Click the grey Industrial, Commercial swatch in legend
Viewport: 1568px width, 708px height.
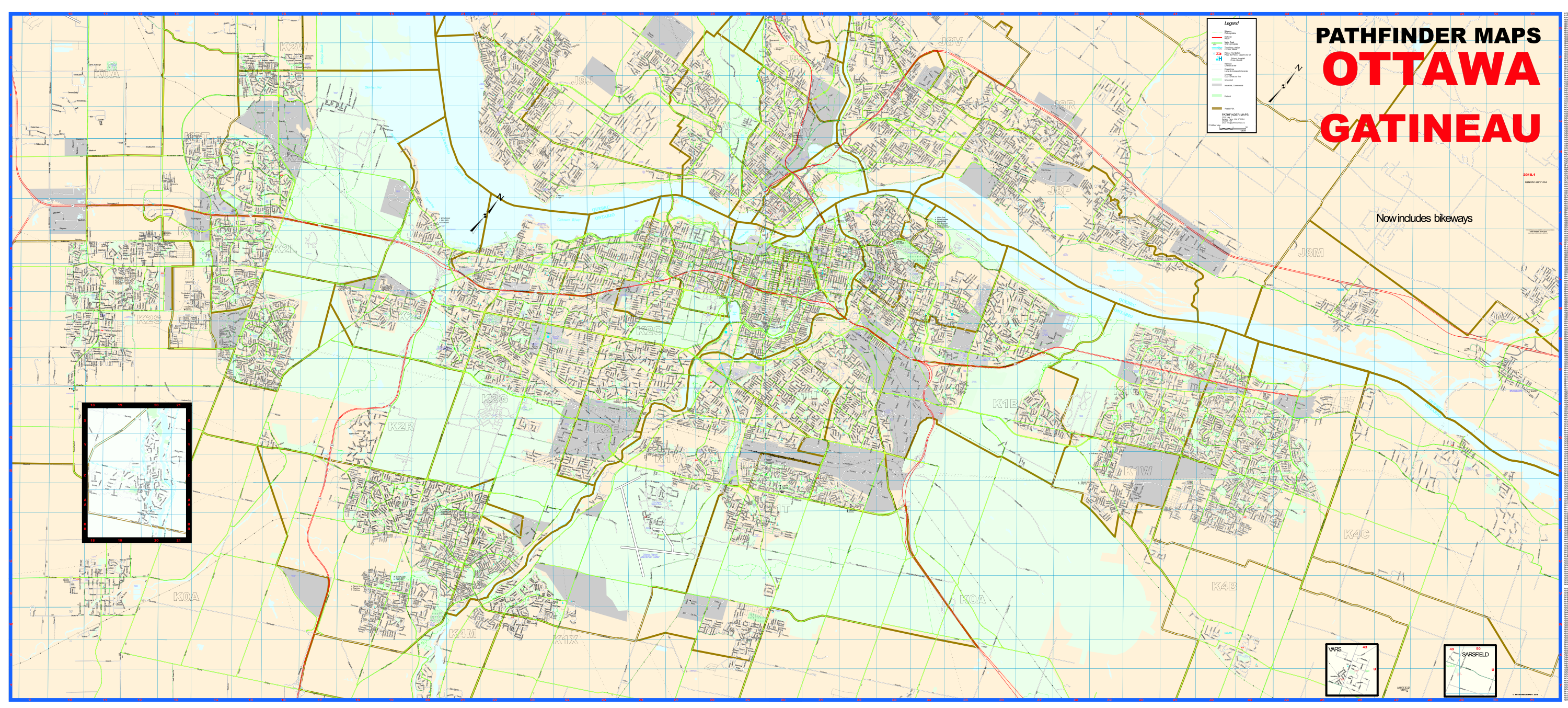[1217, 85]
